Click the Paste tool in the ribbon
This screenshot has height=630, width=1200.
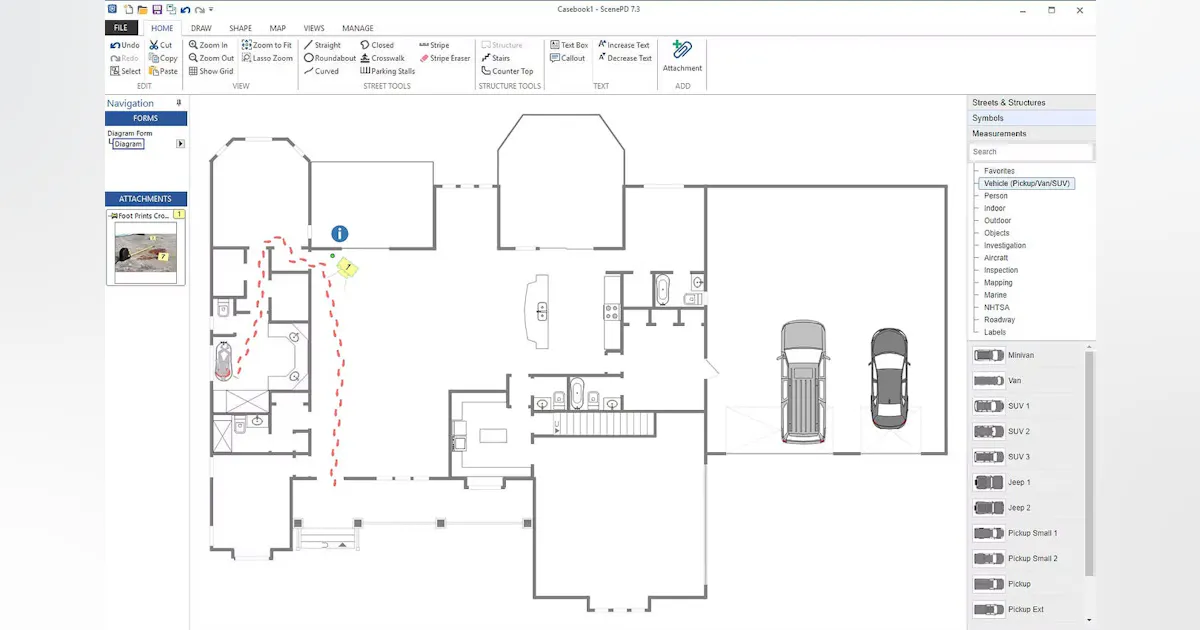click(x=163, y=71)
